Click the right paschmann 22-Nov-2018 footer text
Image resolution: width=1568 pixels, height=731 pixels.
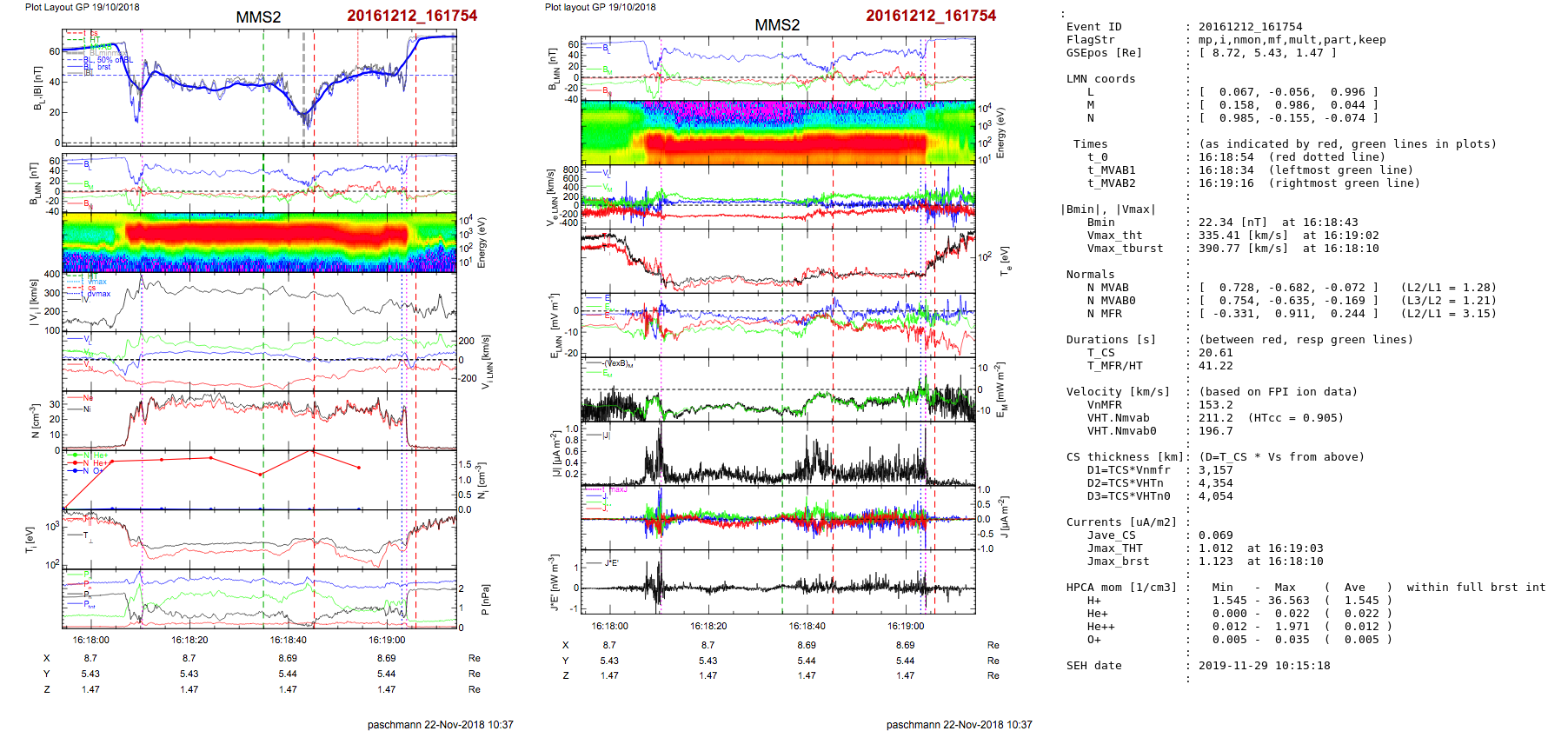pyautogui.click(x=960, y=724)
